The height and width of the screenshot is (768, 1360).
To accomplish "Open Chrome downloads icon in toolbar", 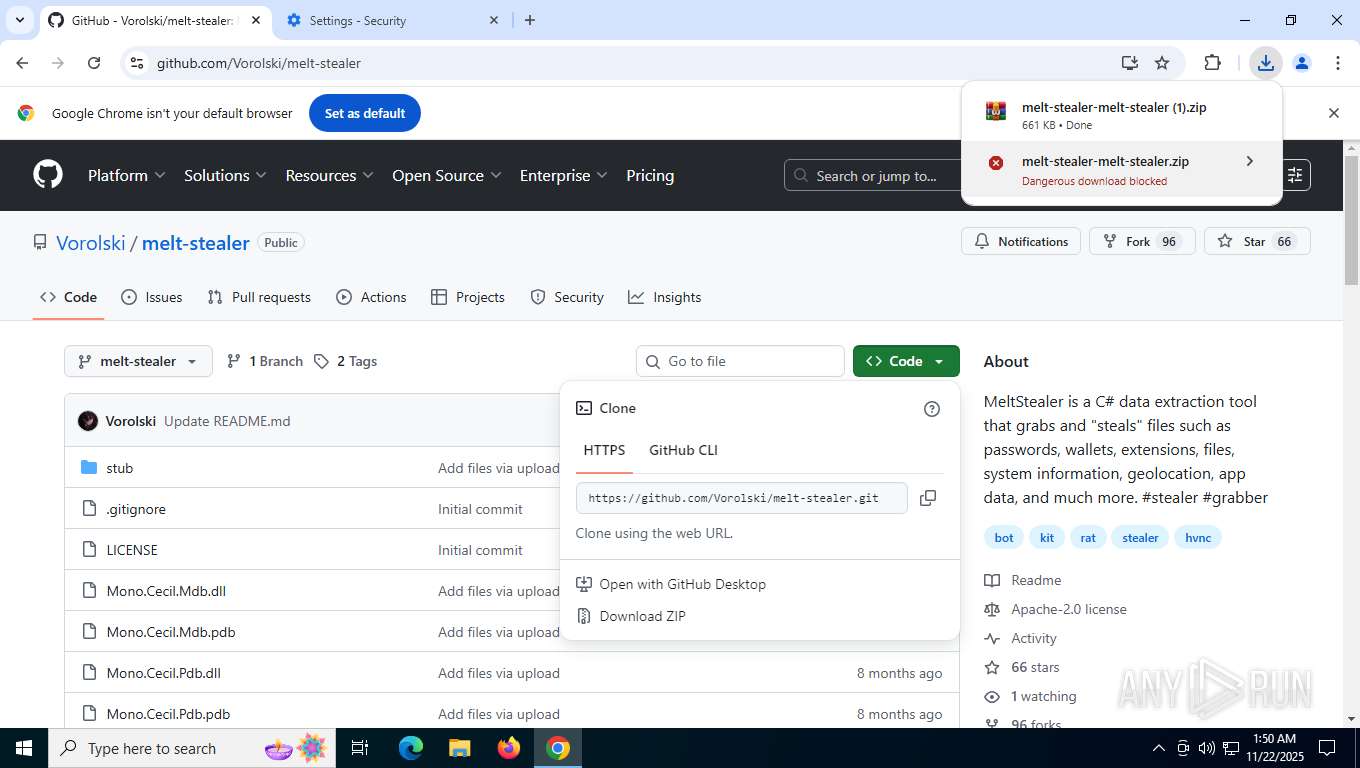I will (x=1266, y=63).
